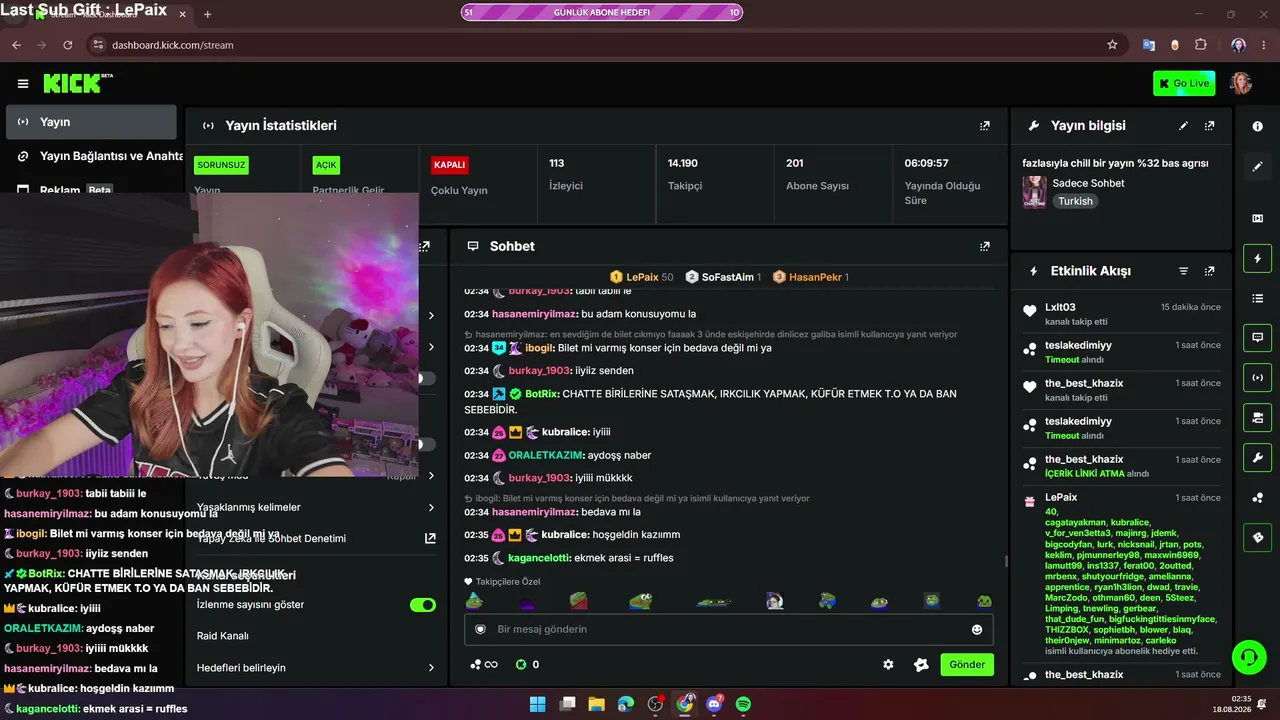Open the user profile avatar menu
This screenshot has height=720, width=1280.
click(x=1241, y=83)
